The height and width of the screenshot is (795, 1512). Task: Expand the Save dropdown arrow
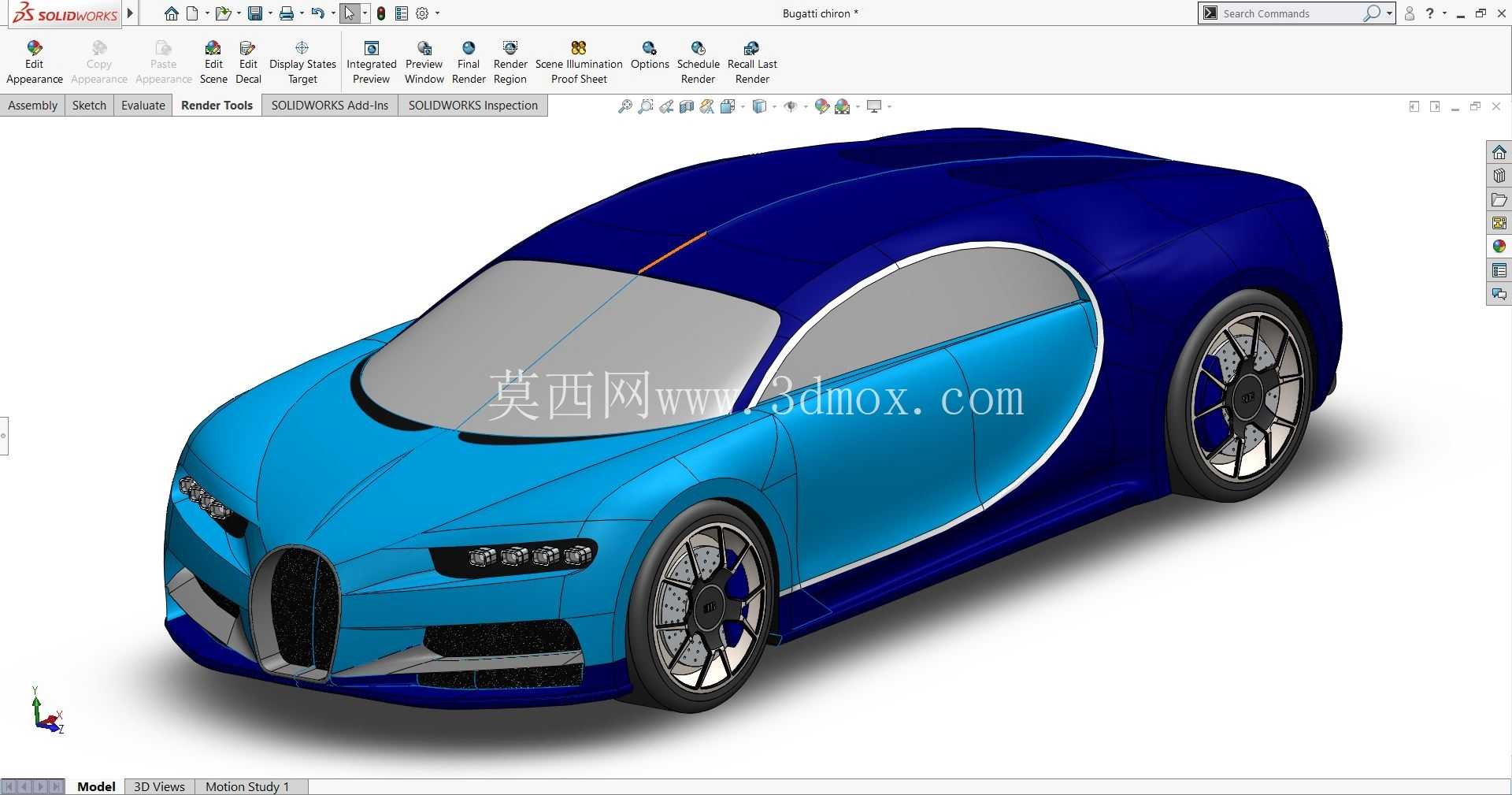click(x=270, y=13)
